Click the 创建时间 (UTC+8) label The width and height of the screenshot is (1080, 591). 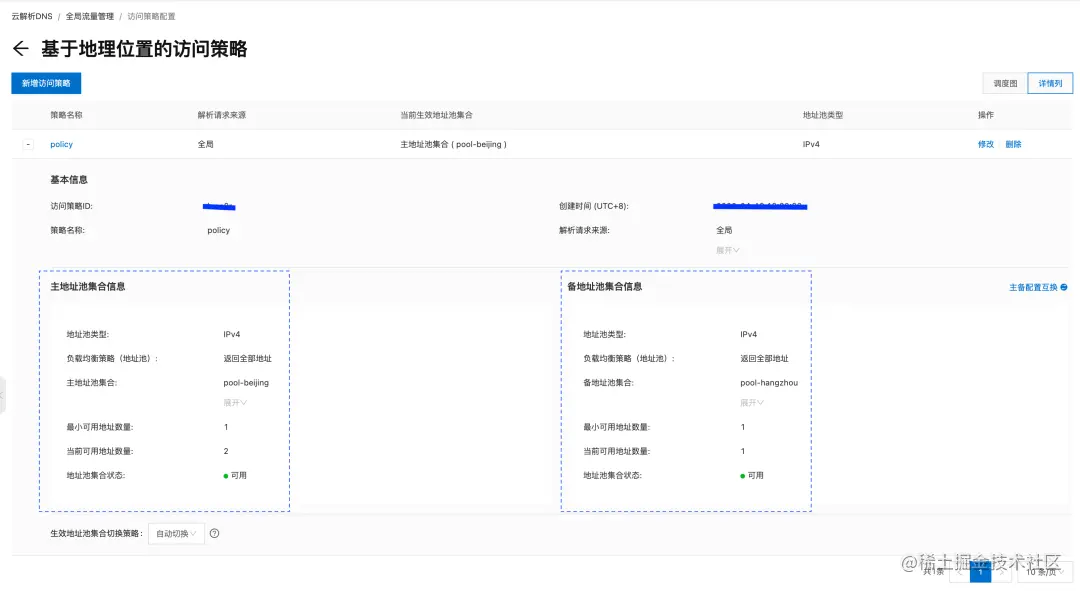click(594, 206)
